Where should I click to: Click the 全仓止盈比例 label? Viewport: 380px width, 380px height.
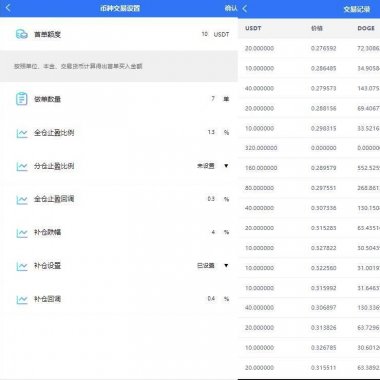(54, 133)
